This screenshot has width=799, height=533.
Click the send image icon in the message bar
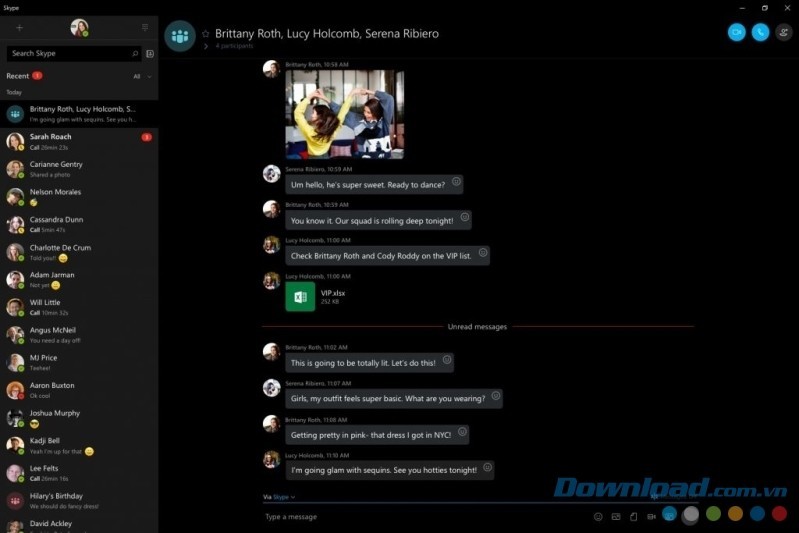click(x=616, y=517)
